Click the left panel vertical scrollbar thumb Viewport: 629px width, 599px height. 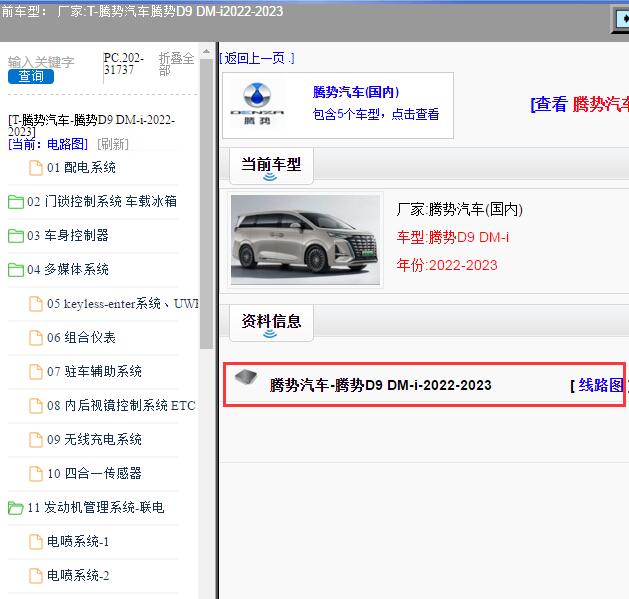coord(207,205)
